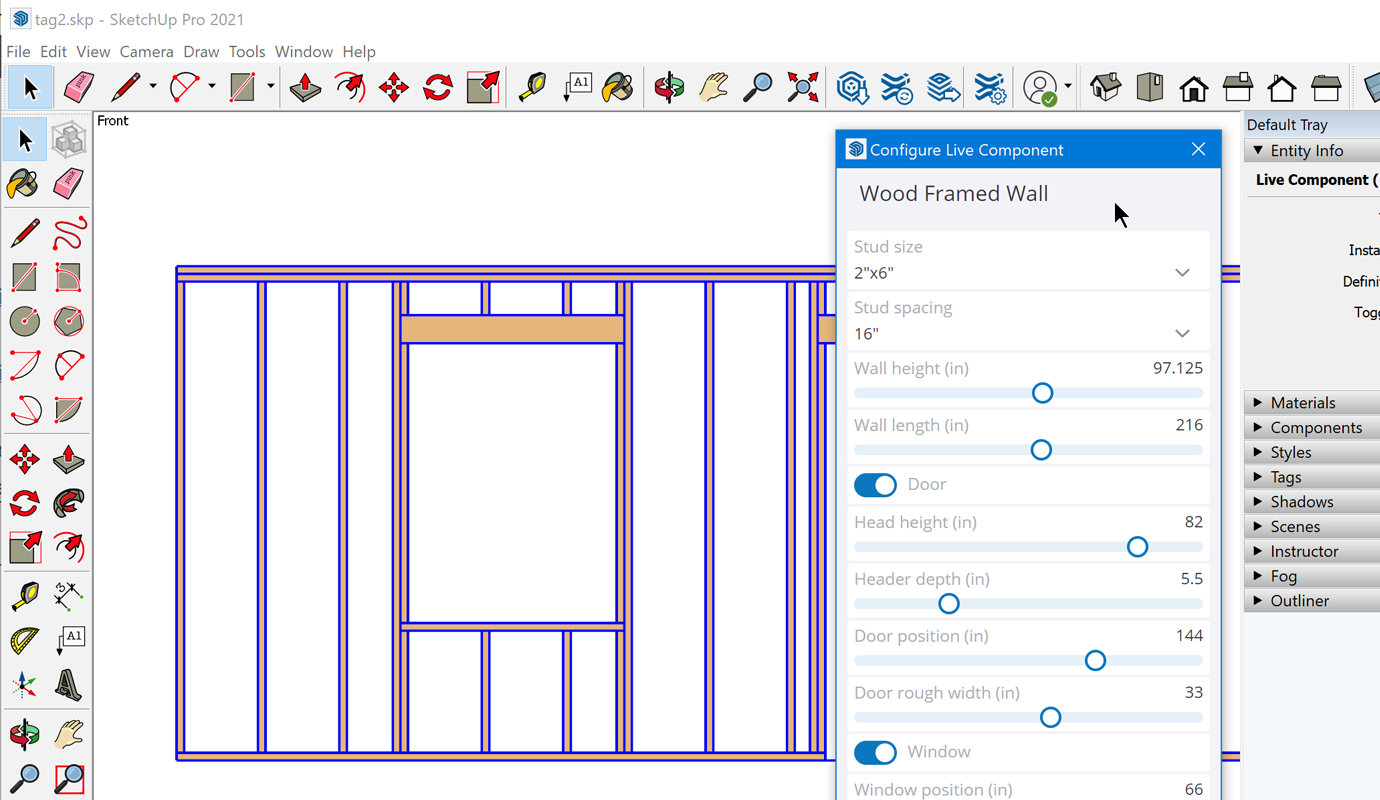
Task: Select the Push/Pull tool in top toolbar
Action: [305, 88]
